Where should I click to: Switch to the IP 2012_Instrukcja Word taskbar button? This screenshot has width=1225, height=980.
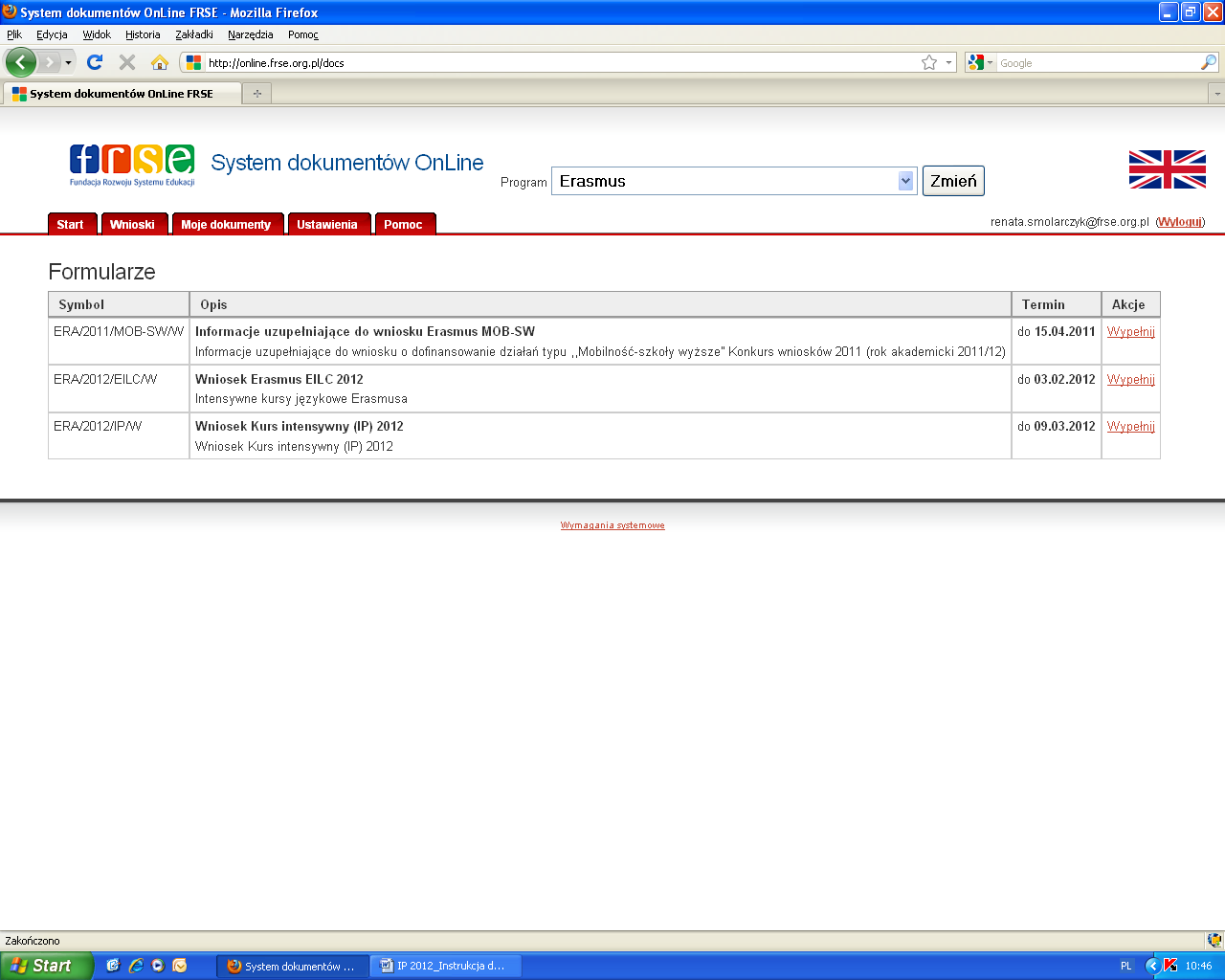point(446,967)
